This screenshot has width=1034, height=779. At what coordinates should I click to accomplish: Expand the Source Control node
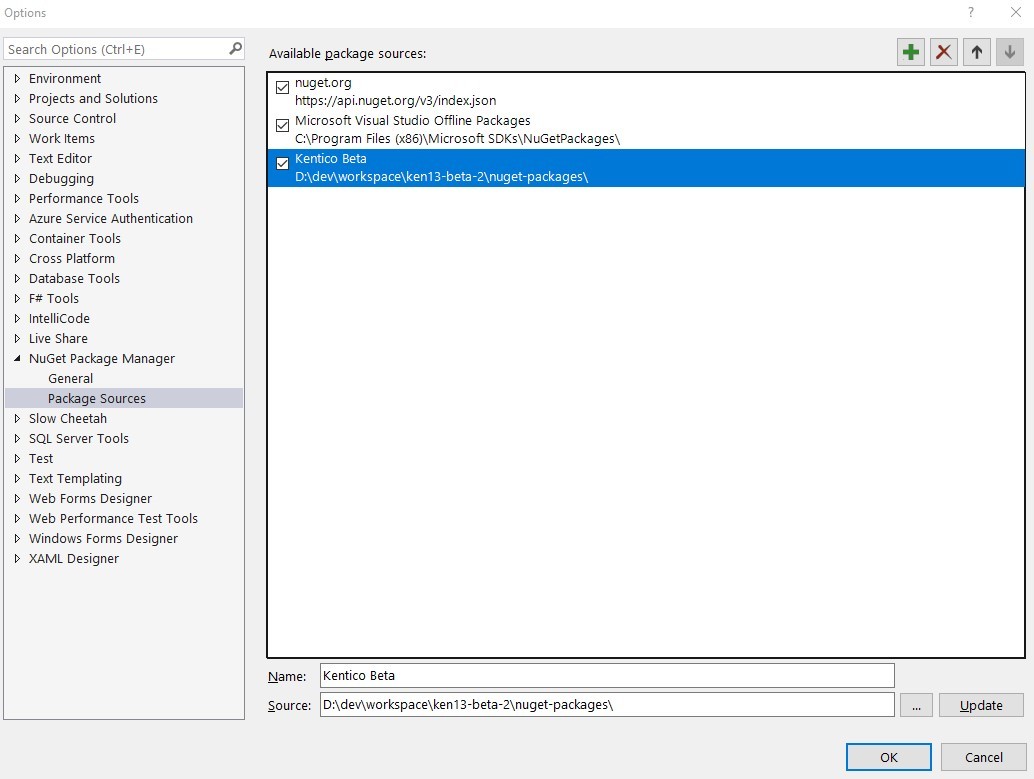pos(17,119)
